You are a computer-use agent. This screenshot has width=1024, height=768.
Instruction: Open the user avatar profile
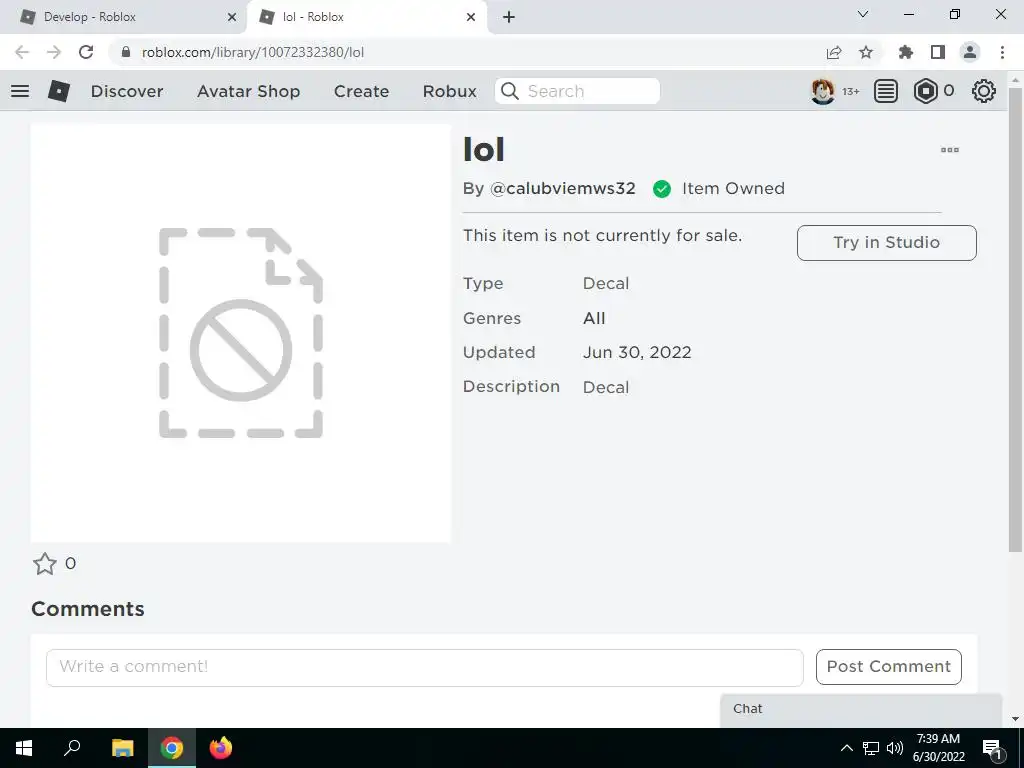click(823, 91)
